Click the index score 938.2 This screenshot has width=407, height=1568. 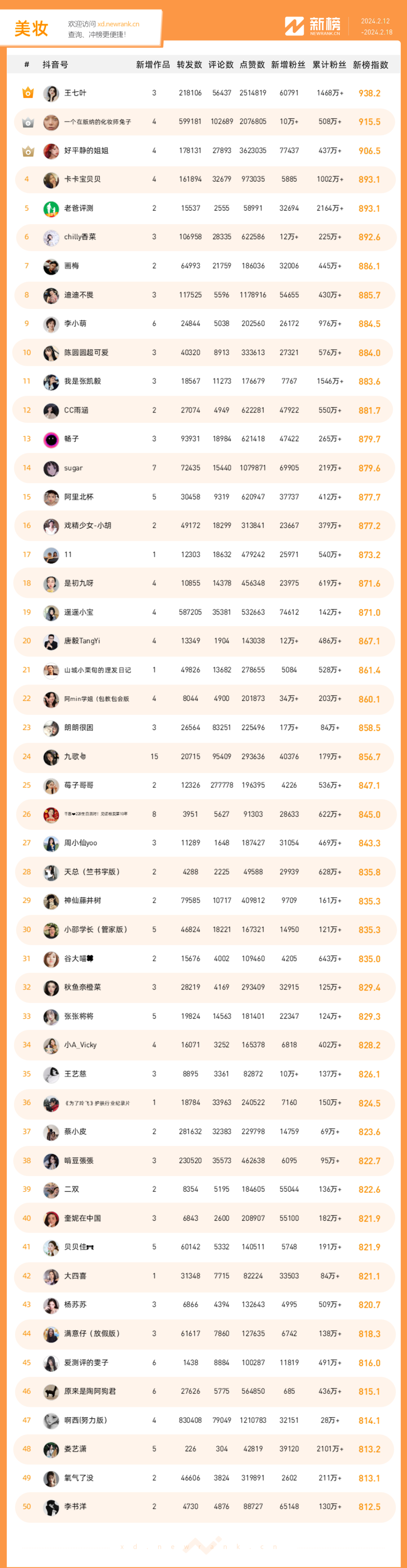pyautogui.click(x=369, y=93)
